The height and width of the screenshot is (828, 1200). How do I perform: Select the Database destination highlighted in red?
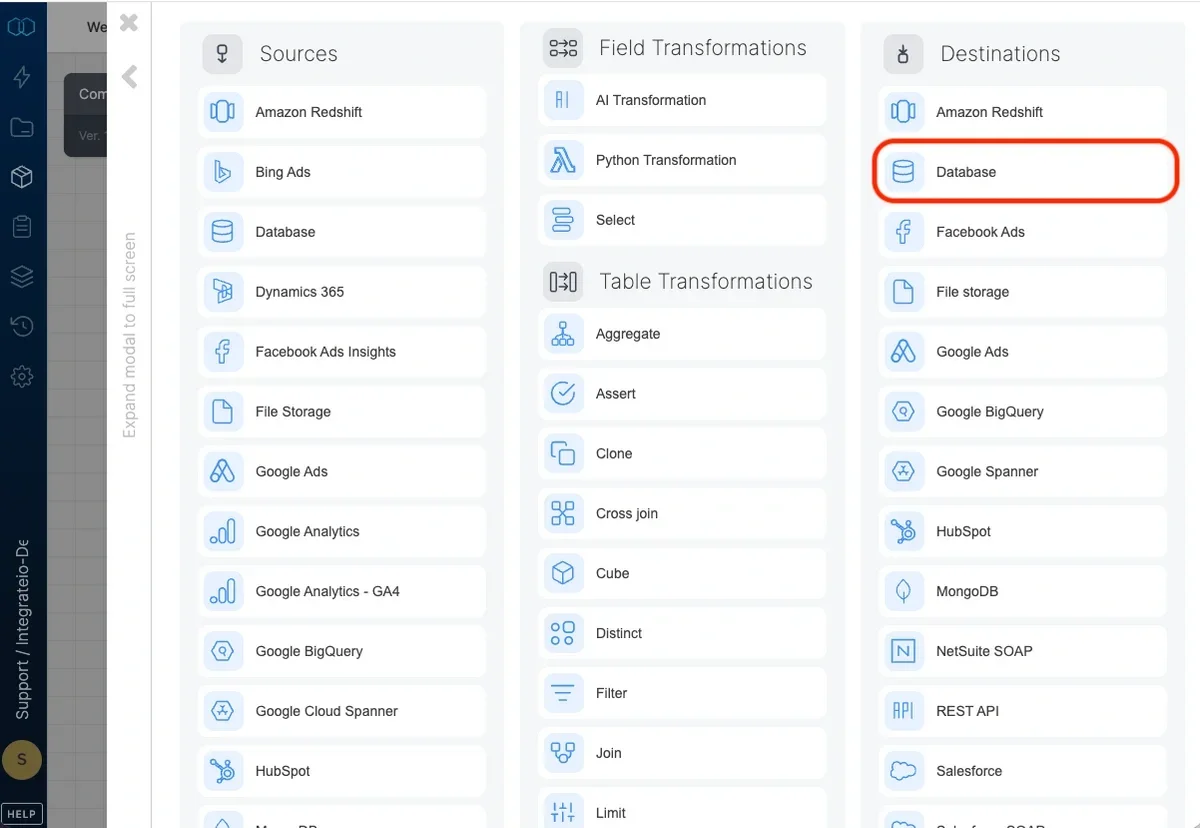click(x=1022, y=171)
